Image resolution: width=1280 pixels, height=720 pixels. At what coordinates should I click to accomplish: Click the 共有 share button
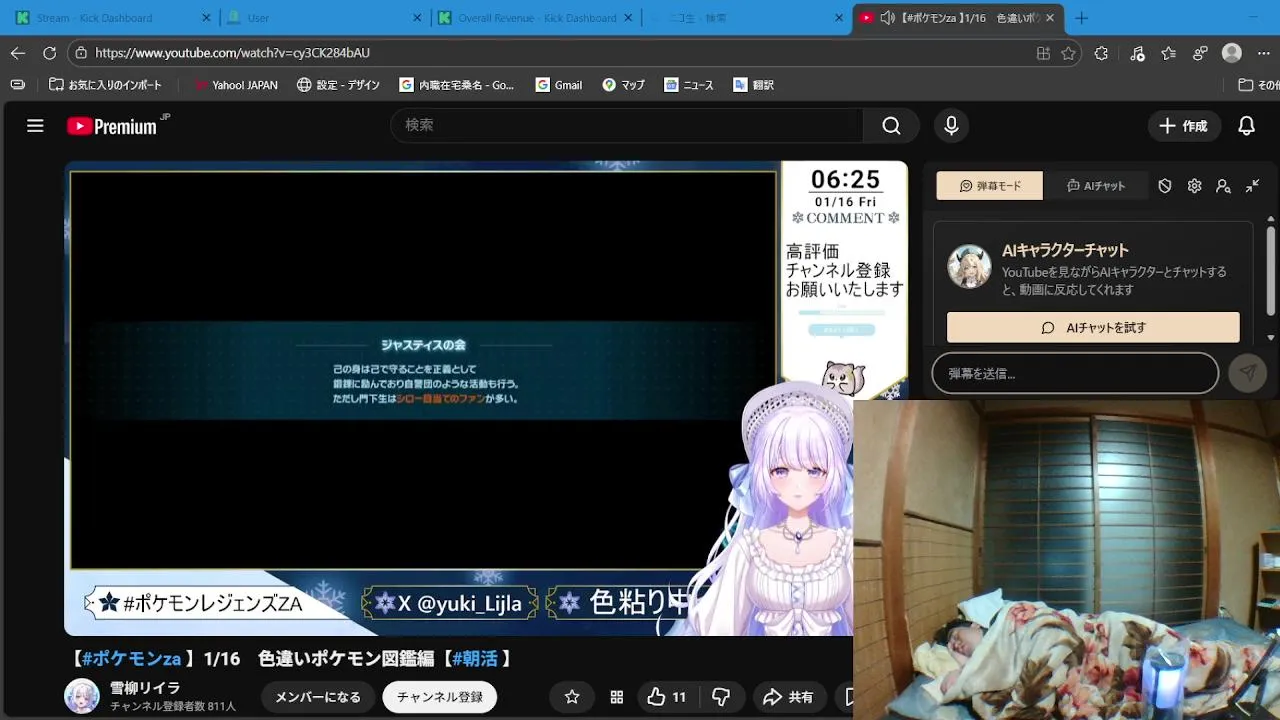pyautogui.click(x=788, y=697)
